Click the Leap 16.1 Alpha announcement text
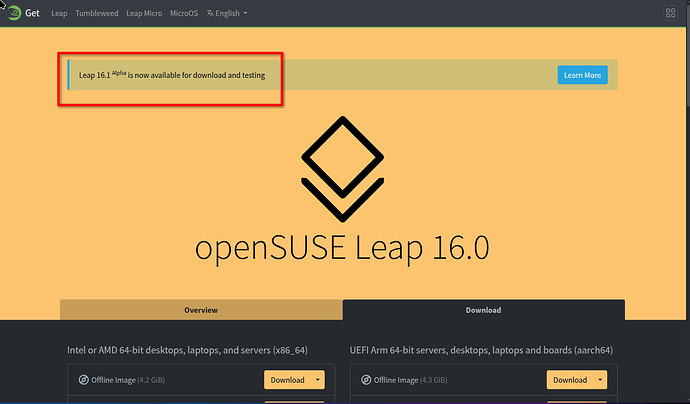The image size is (690, 404). point(172,75)
